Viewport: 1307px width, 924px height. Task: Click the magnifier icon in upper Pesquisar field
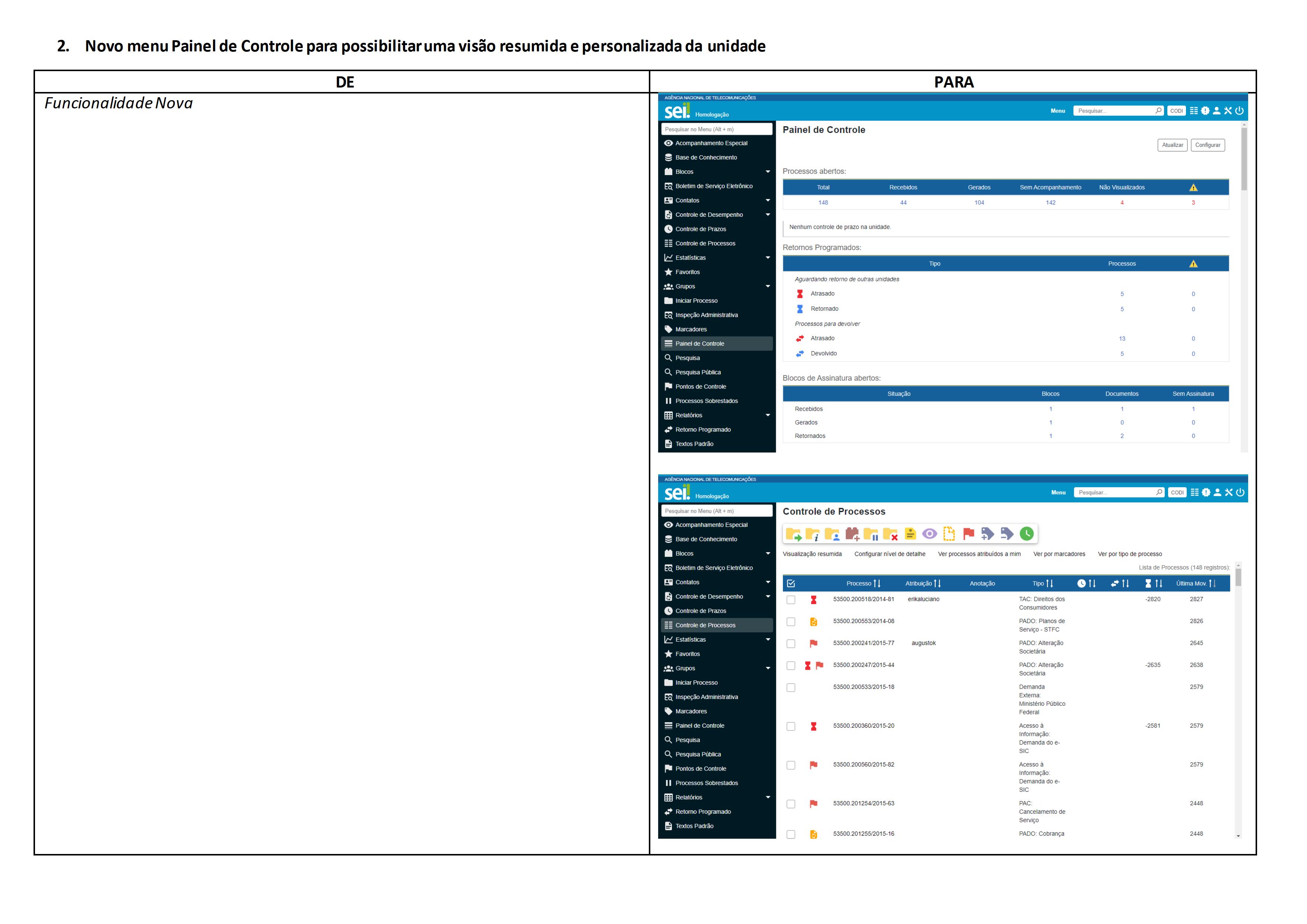1158,111
